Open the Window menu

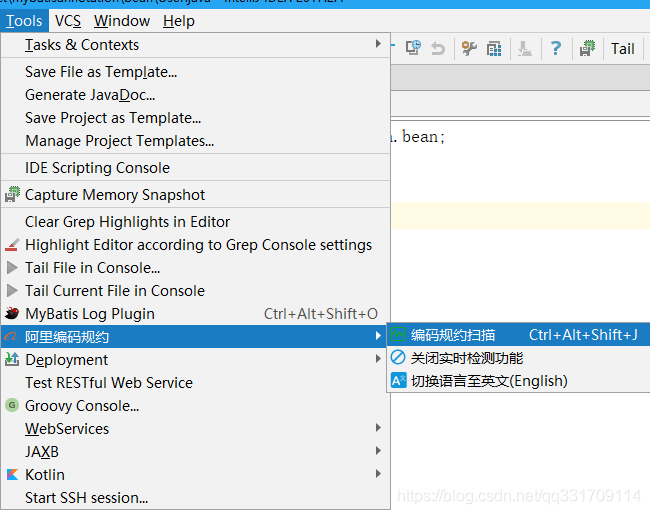tap(122, 21)
